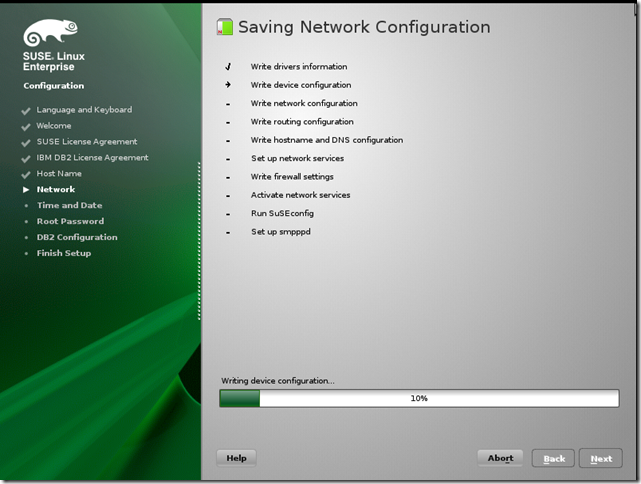Select Time and Date step in sidebar
Screen dimensions: 641x484
(69, 206)
